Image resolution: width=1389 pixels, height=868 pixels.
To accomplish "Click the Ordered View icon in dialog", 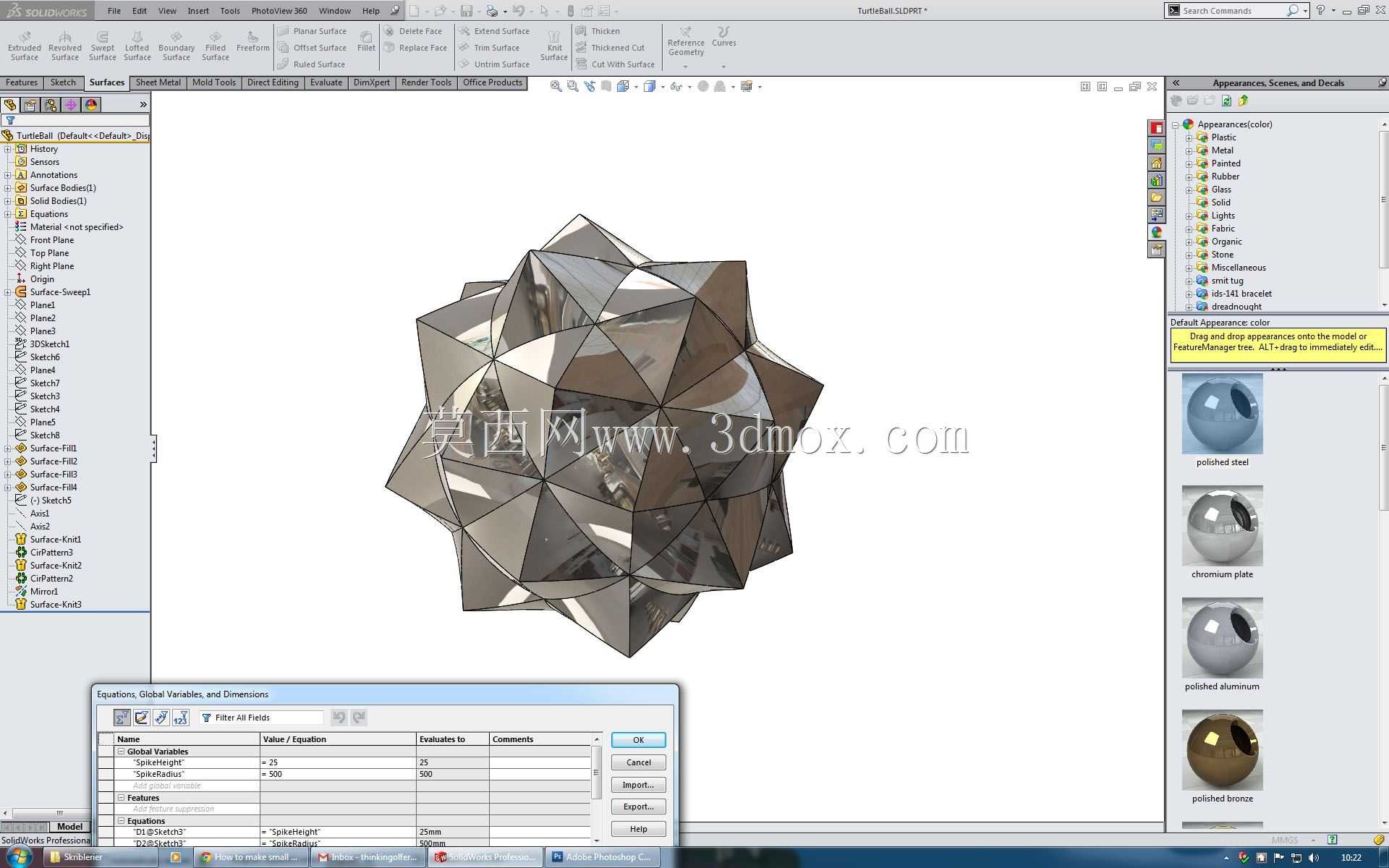I will coord(181,718).
